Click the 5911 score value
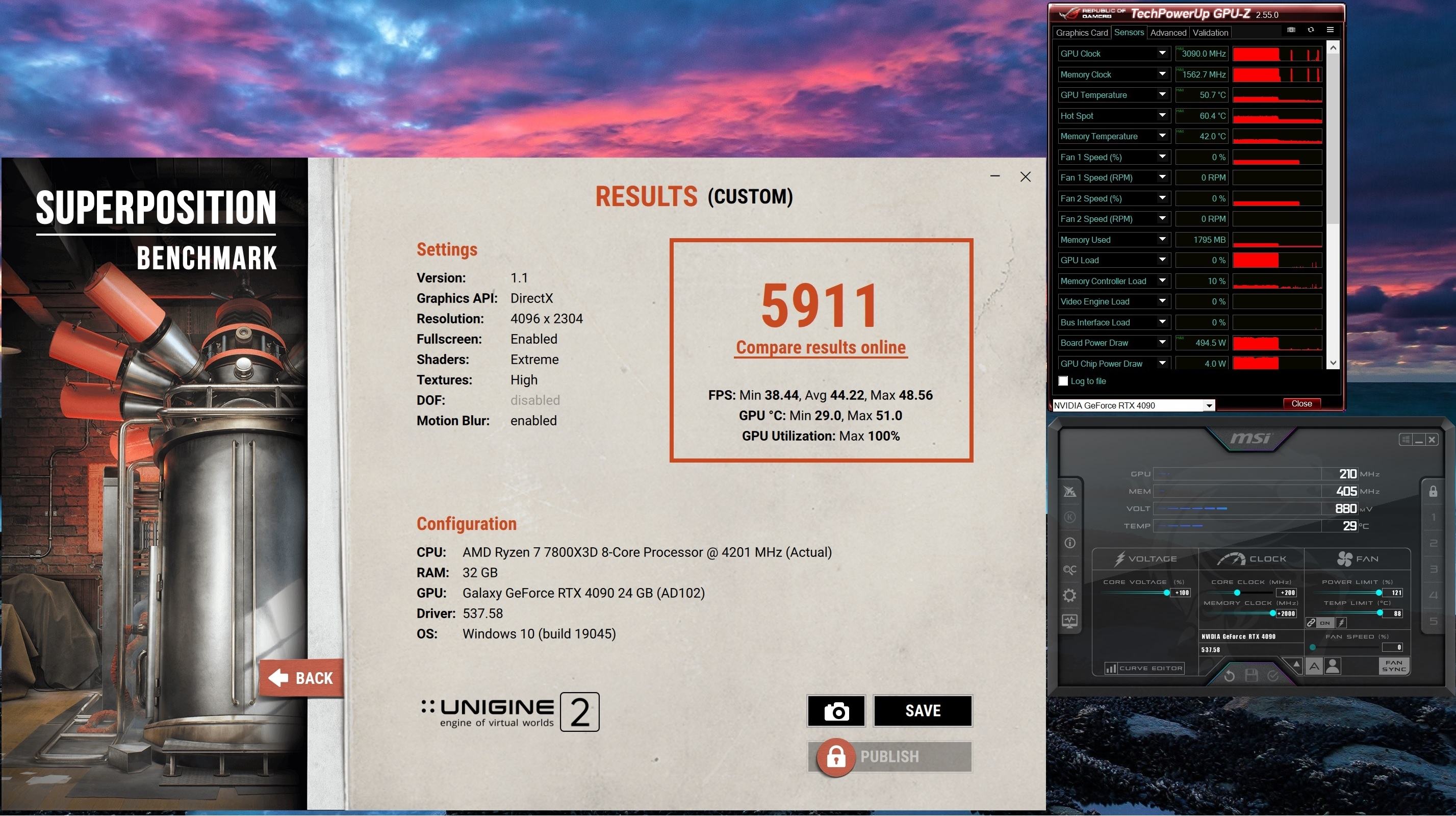1456x816 pixels. coord(820,305)
